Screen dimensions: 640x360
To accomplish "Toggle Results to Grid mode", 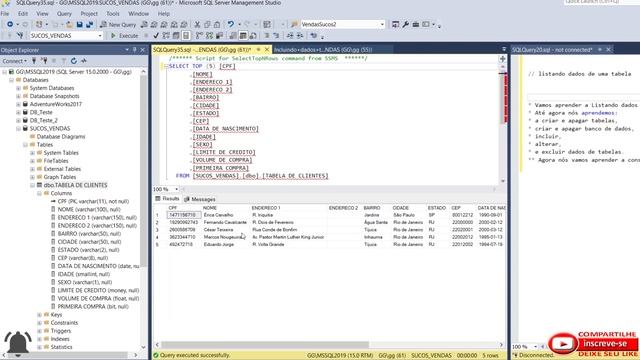I will coord(243,36).
